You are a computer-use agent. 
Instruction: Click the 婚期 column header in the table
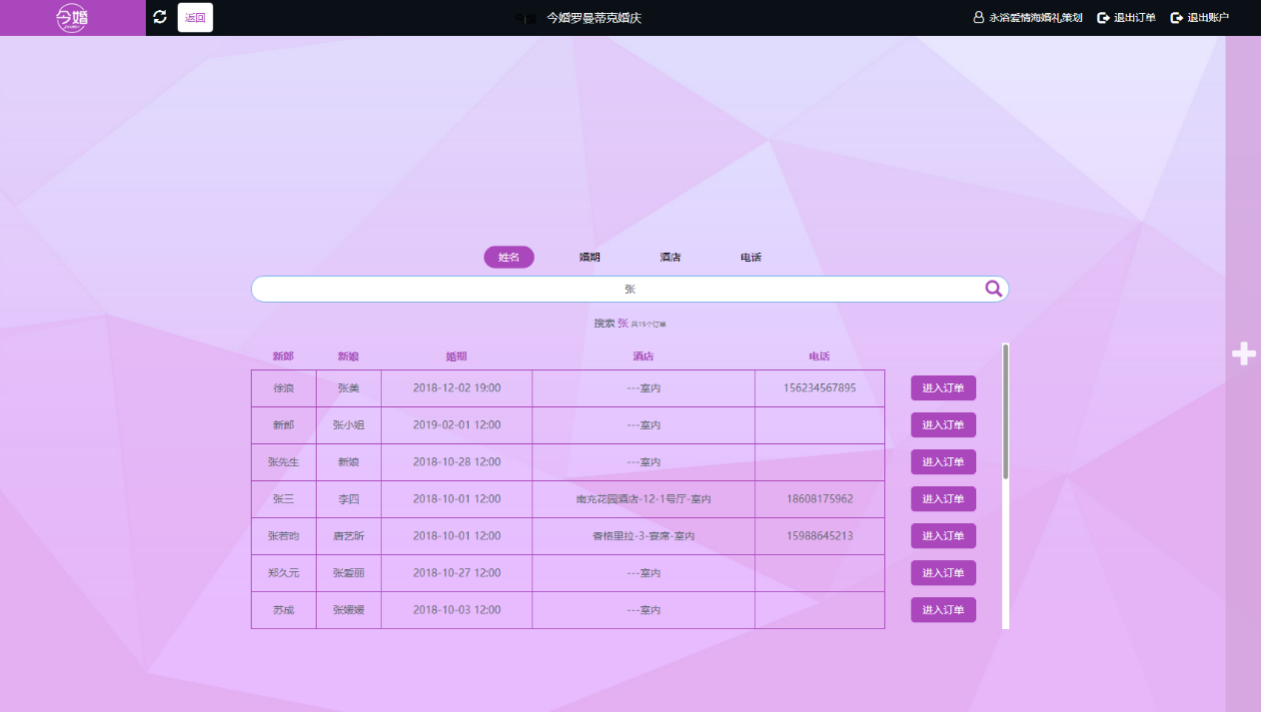click(456, 356)
